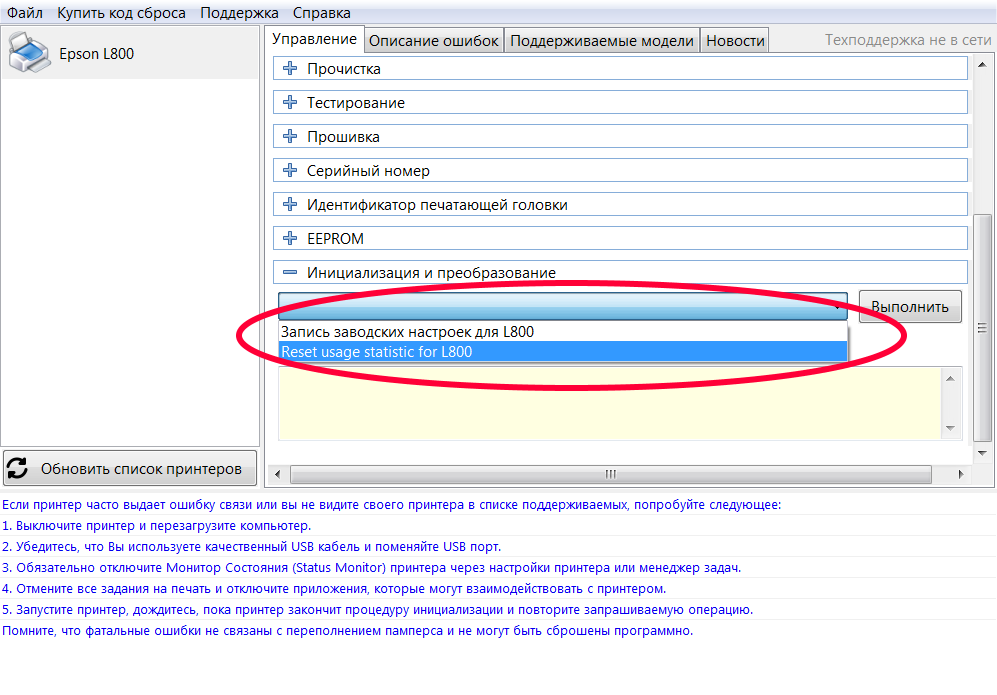The width and height of the screenshot is (997, 695).
Task: Open the Файл menu
Action: point(25,13)
